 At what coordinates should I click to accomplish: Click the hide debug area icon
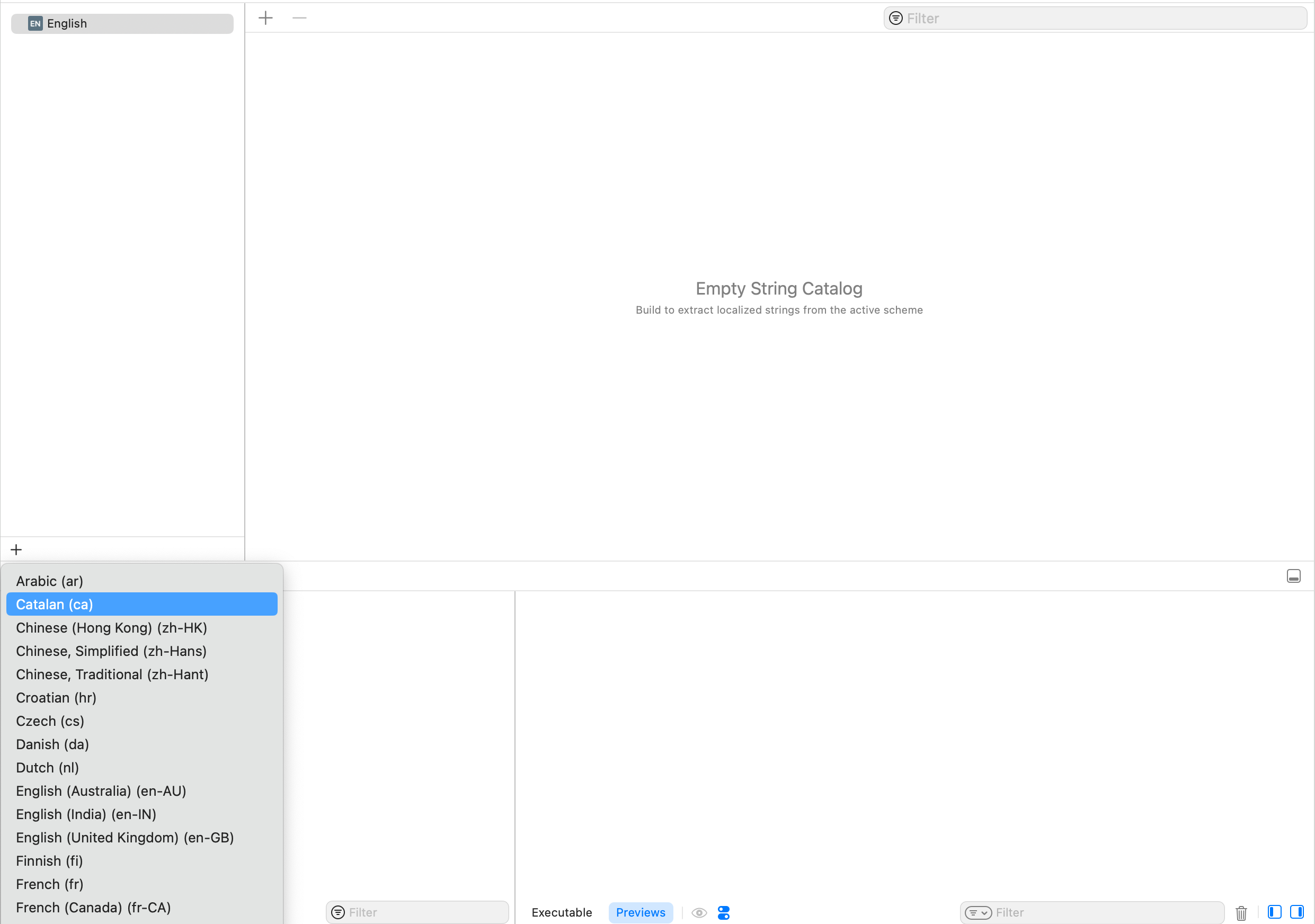point(1293,576)
